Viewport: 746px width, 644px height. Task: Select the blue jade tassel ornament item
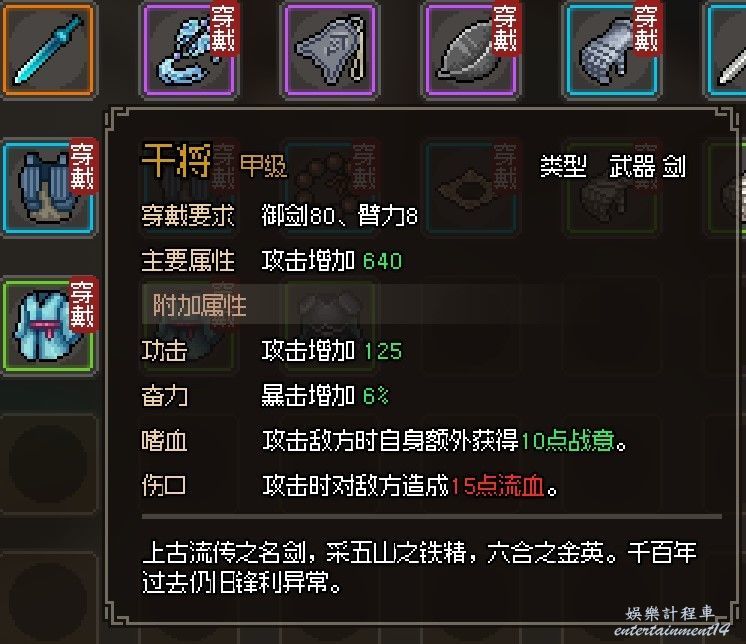(x=189, y=49)
